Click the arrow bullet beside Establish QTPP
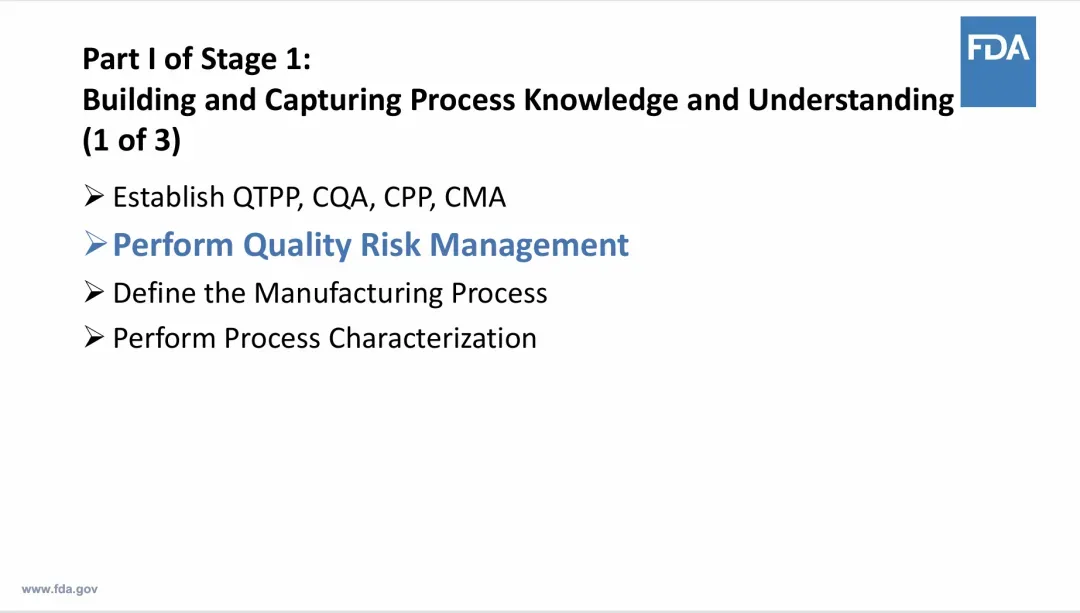Image resolution: width=1080 pixels, height=613 pixels. point(94,196)
